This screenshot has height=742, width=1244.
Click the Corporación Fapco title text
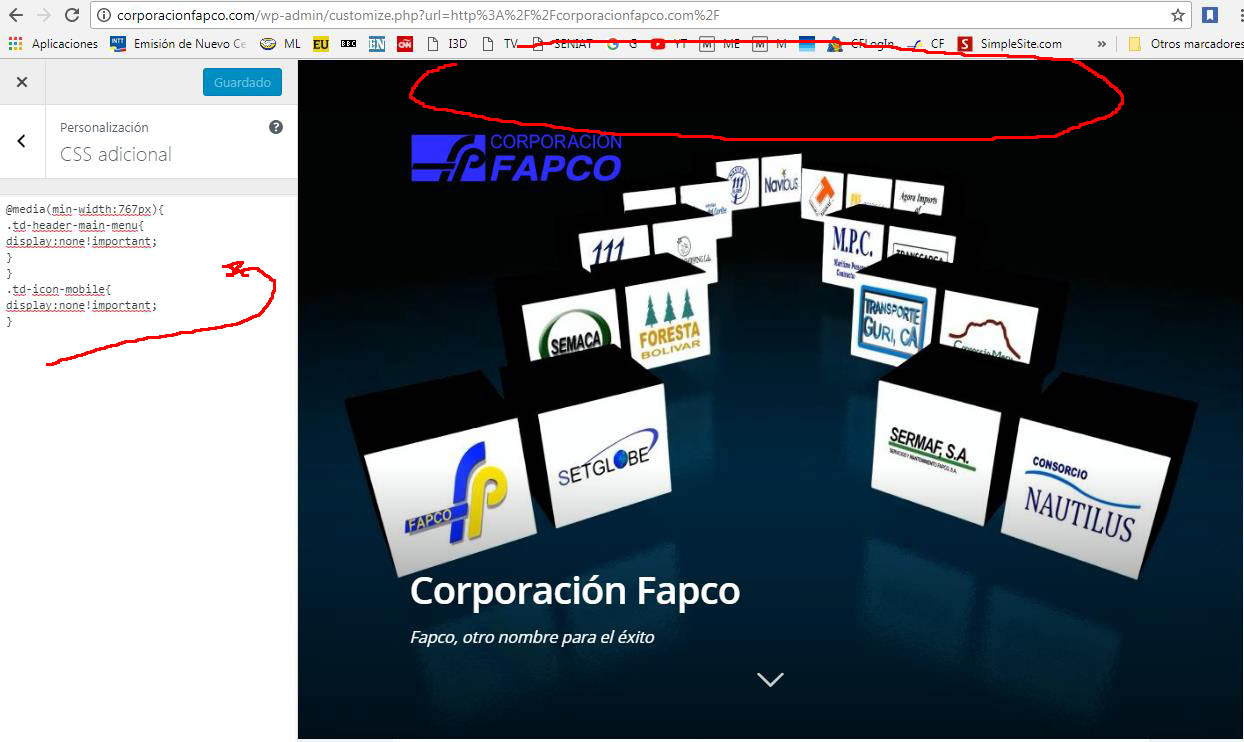[575, 591]
